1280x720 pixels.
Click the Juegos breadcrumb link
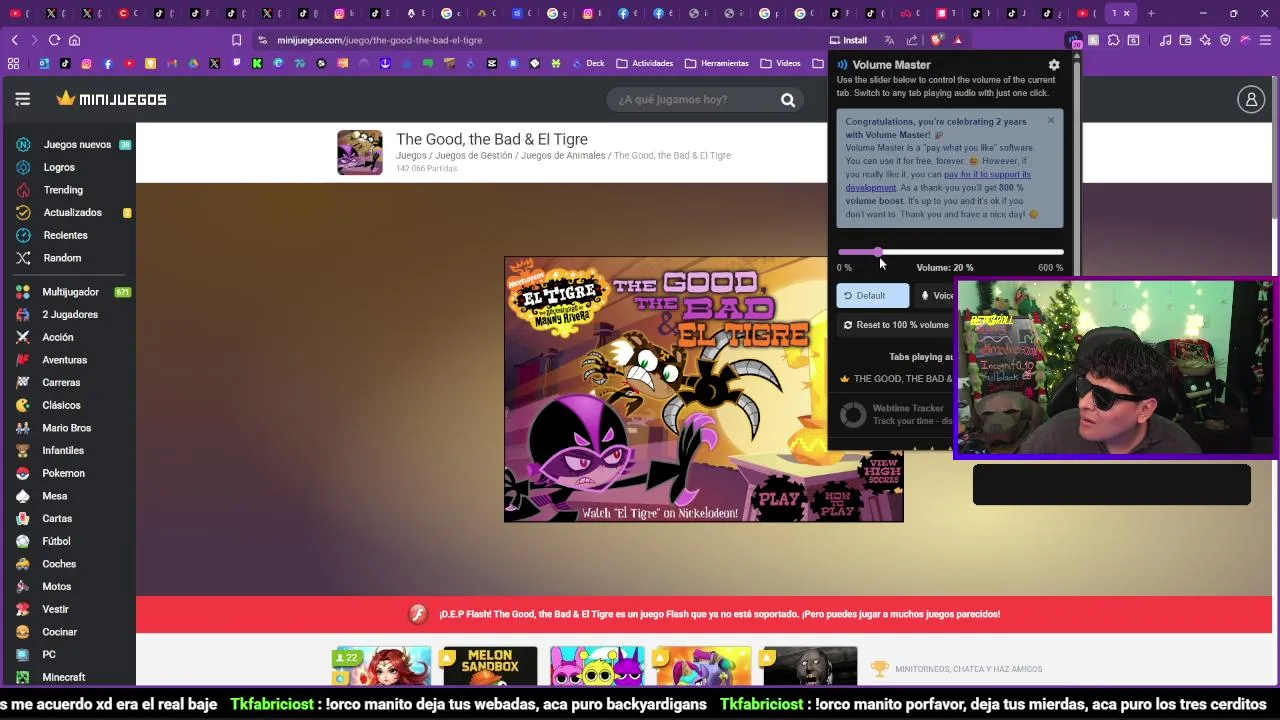click(411, 156)
